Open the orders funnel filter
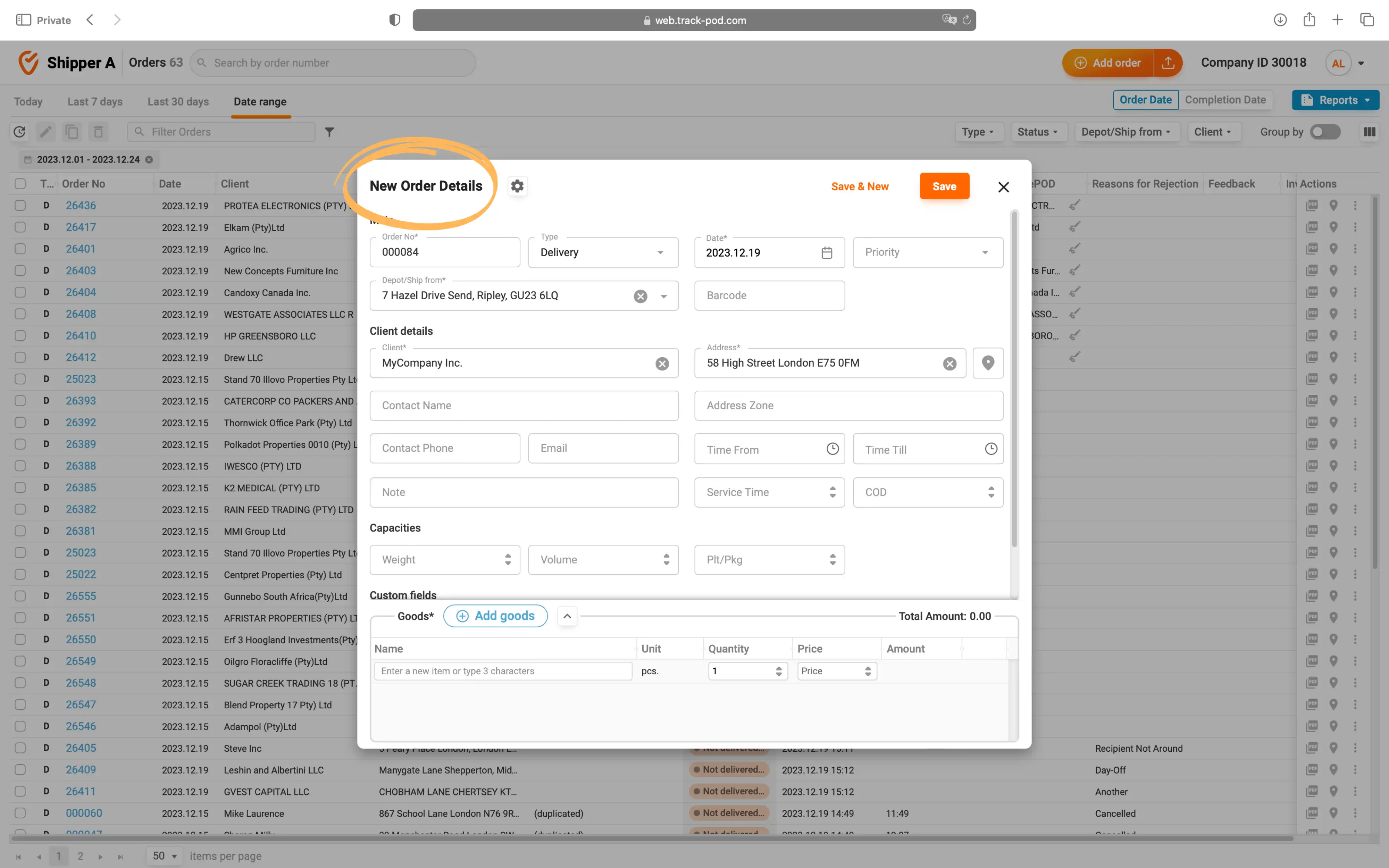Screen dimensions: 1389x868 (329, 132)
